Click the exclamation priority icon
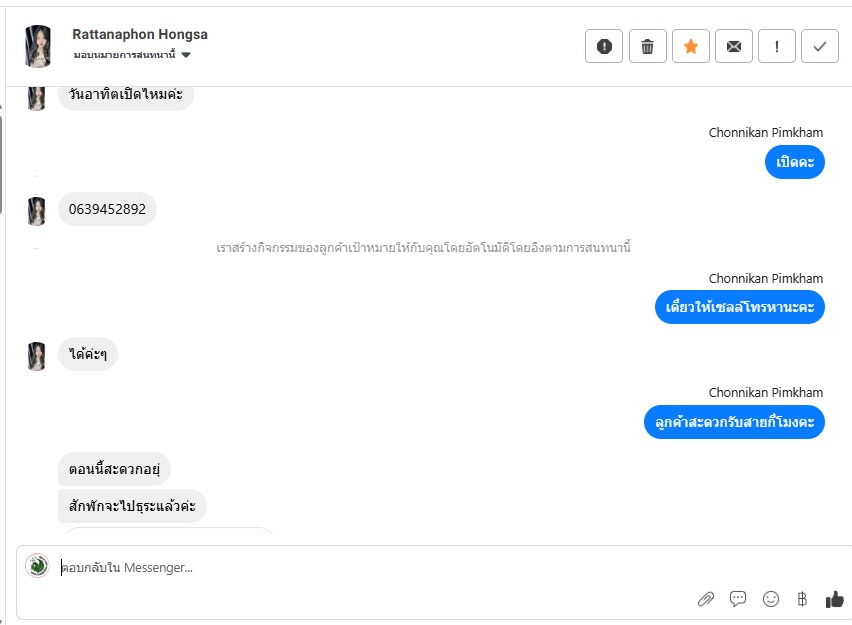Viewport: 852px width, 625px height. click(777, 46)
